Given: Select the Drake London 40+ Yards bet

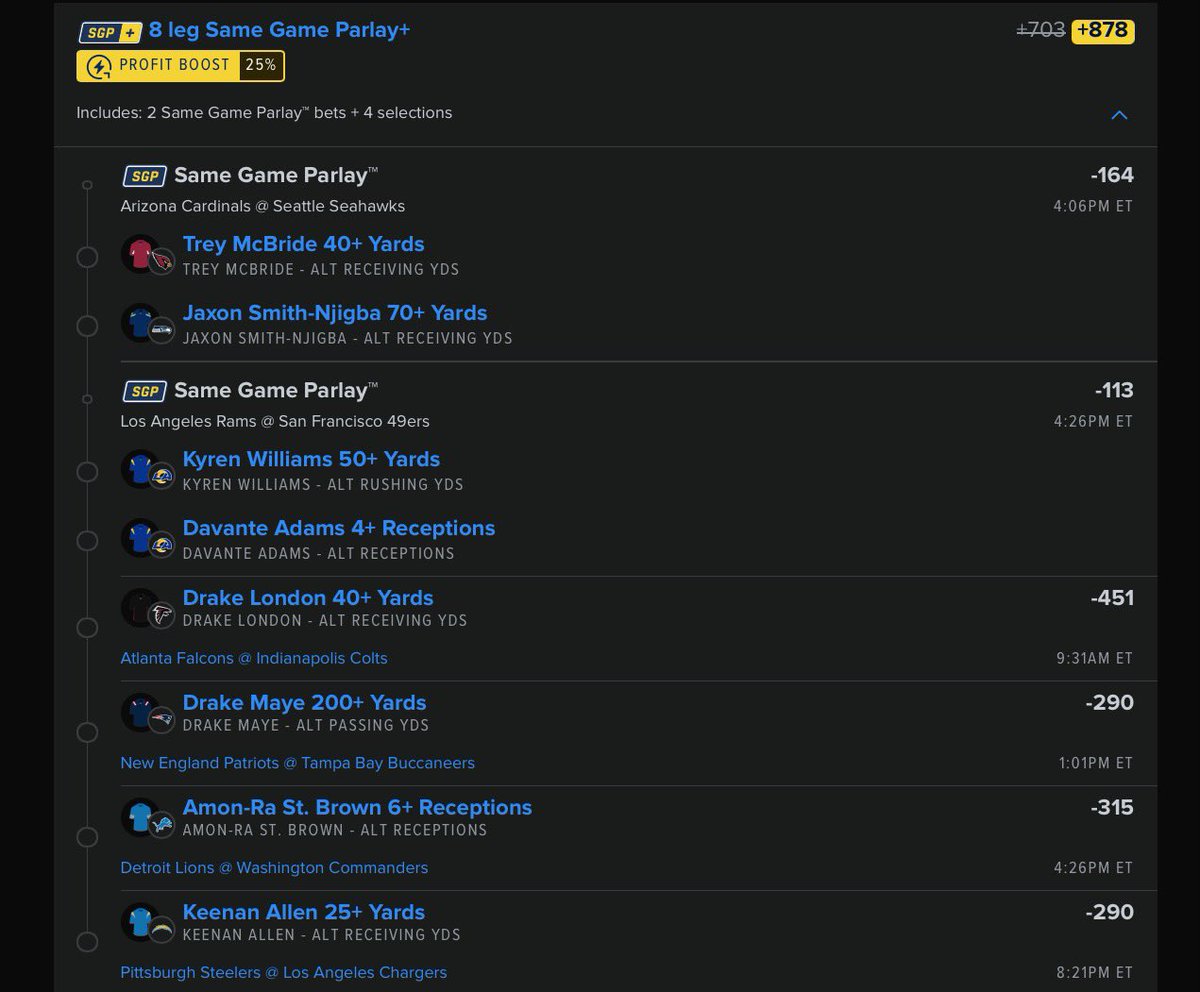Looking at the screenshot, I should click(307, 597).
